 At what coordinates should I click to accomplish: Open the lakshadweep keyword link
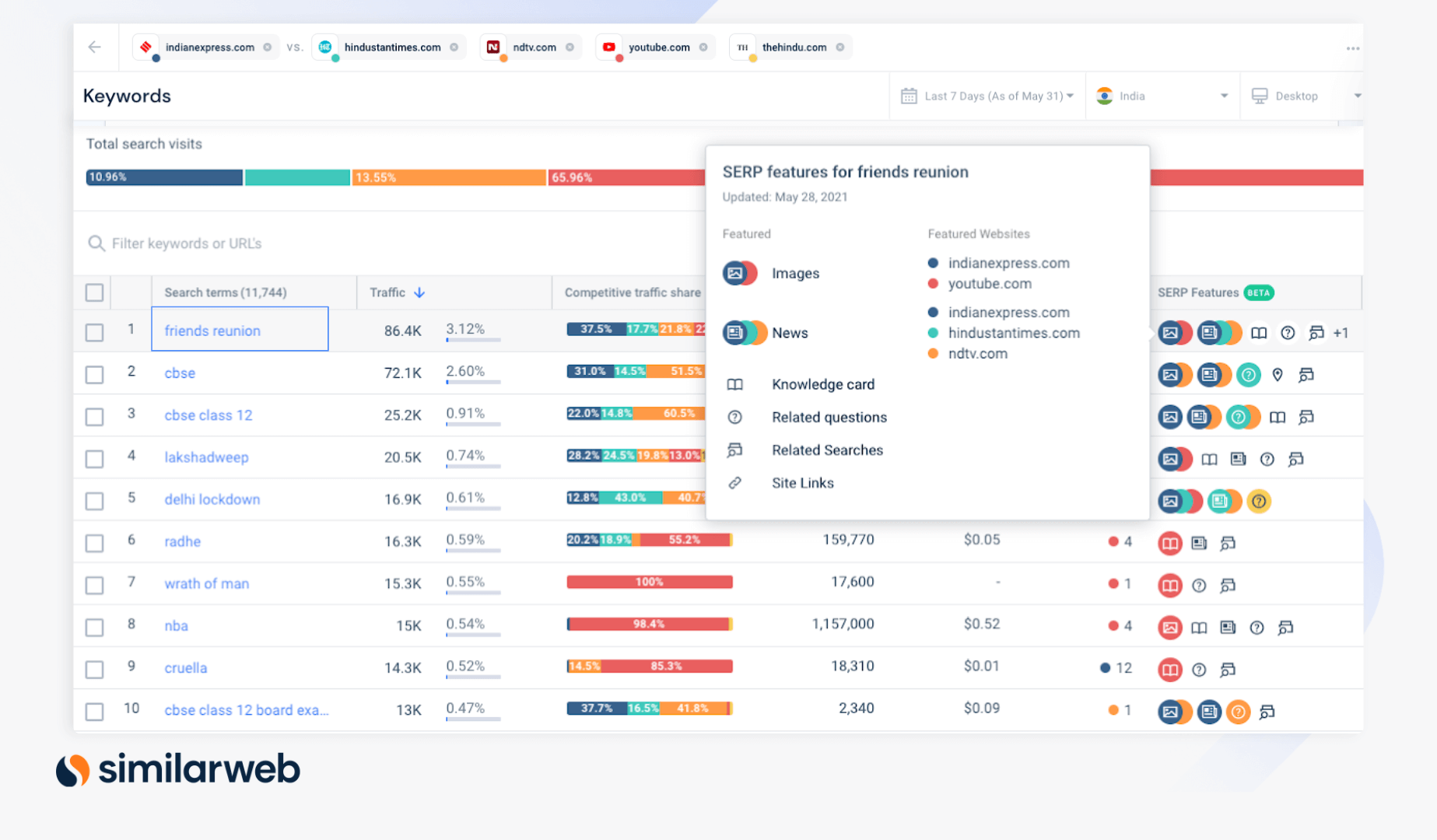point(206,457)
